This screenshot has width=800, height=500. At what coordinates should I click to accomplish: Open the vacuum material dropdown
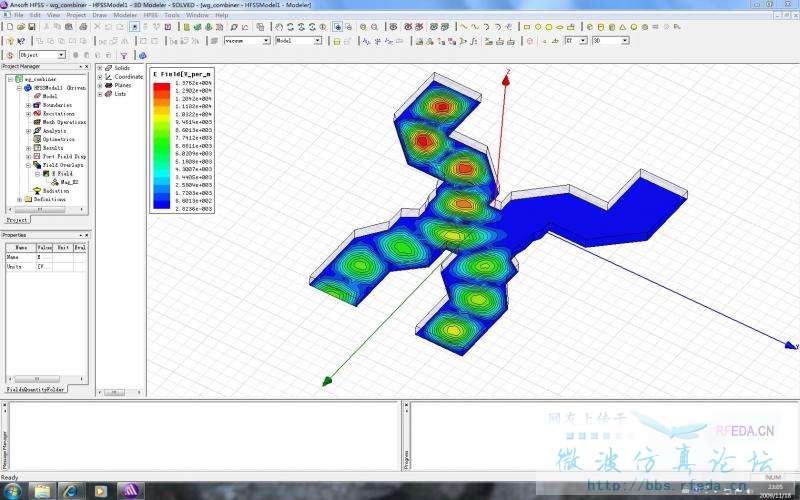[266, 40]
